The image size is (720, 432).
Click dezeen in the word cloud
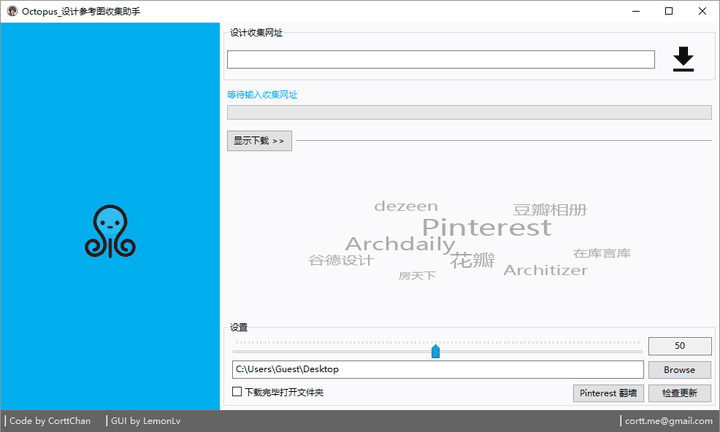point(406,206)
